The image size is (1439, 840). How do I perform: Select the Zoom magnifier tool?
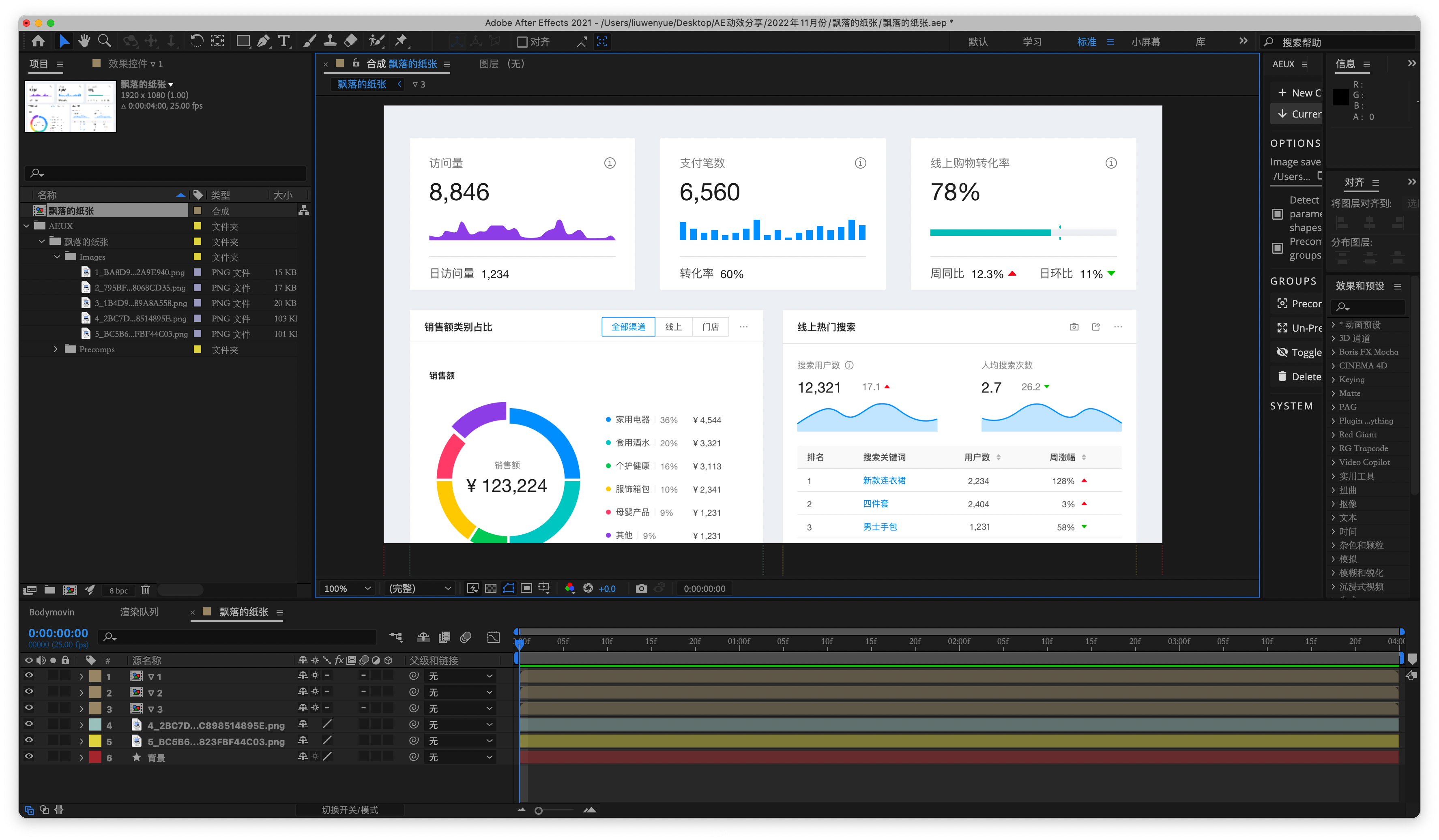104,41
